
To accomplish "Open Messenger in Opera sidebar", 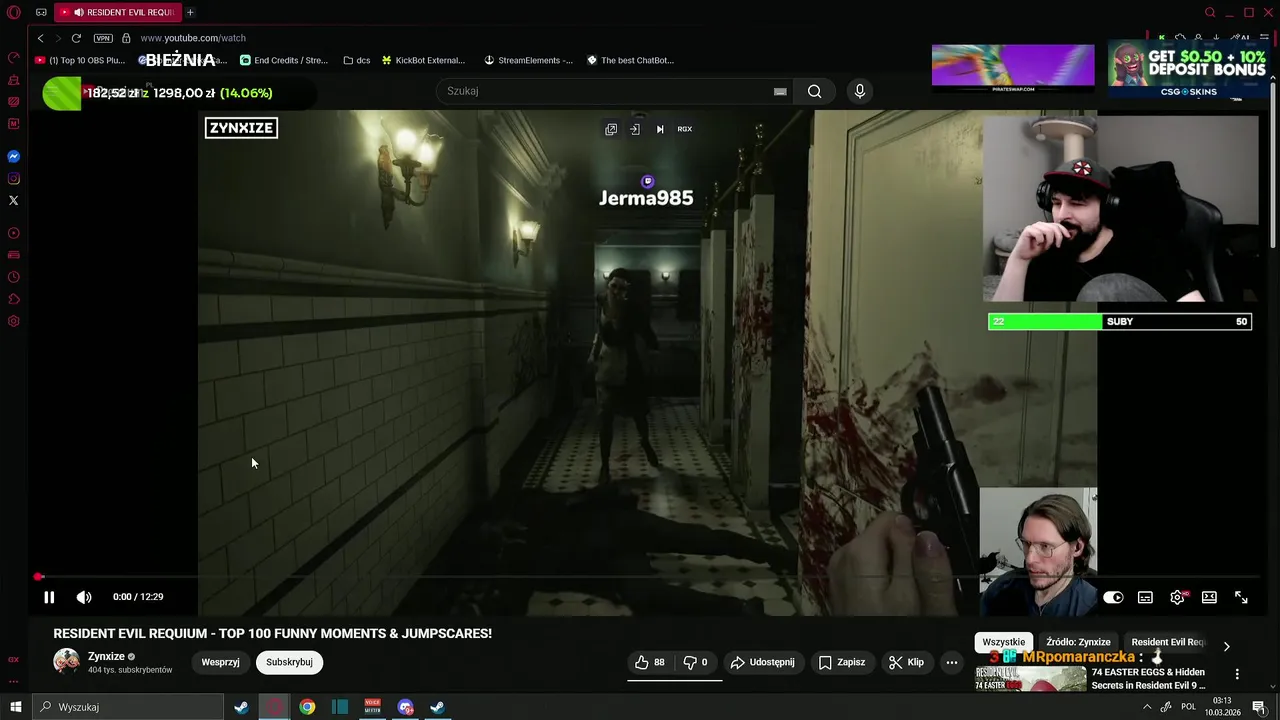I will coord(14,157).
